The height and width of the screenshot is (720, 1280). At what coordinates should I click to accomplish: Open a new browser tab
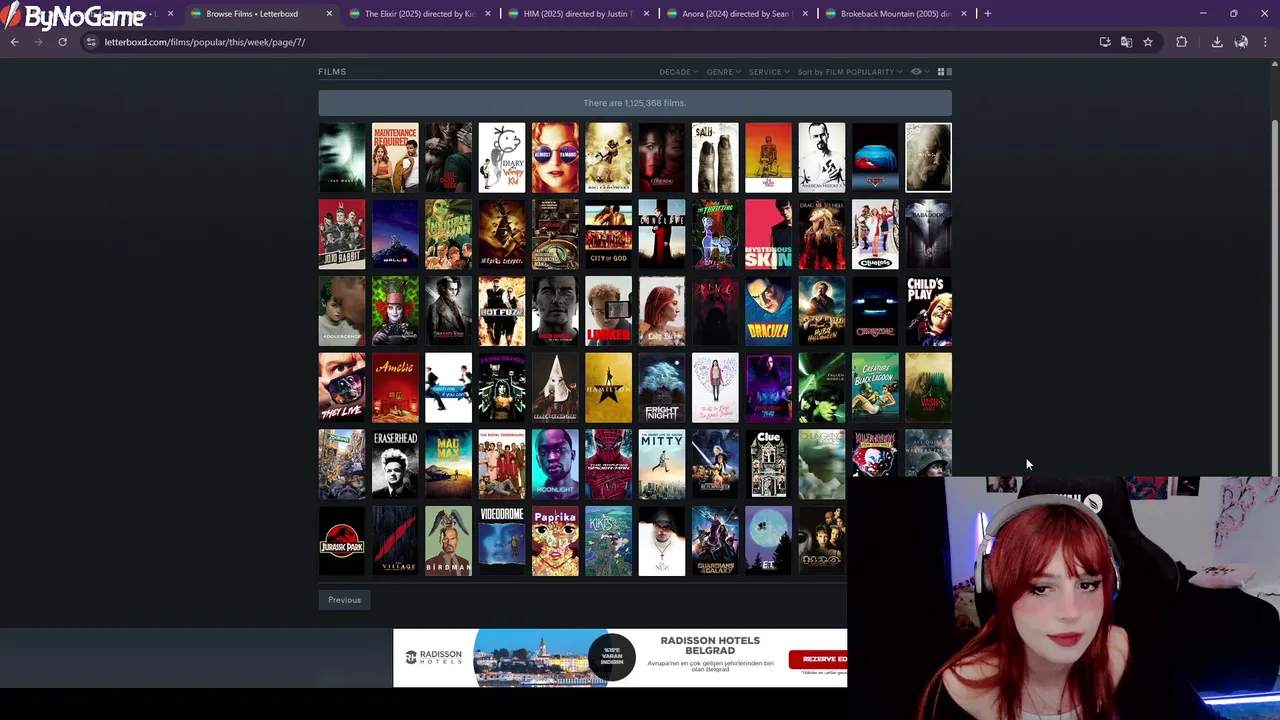(x=987, y=14)
